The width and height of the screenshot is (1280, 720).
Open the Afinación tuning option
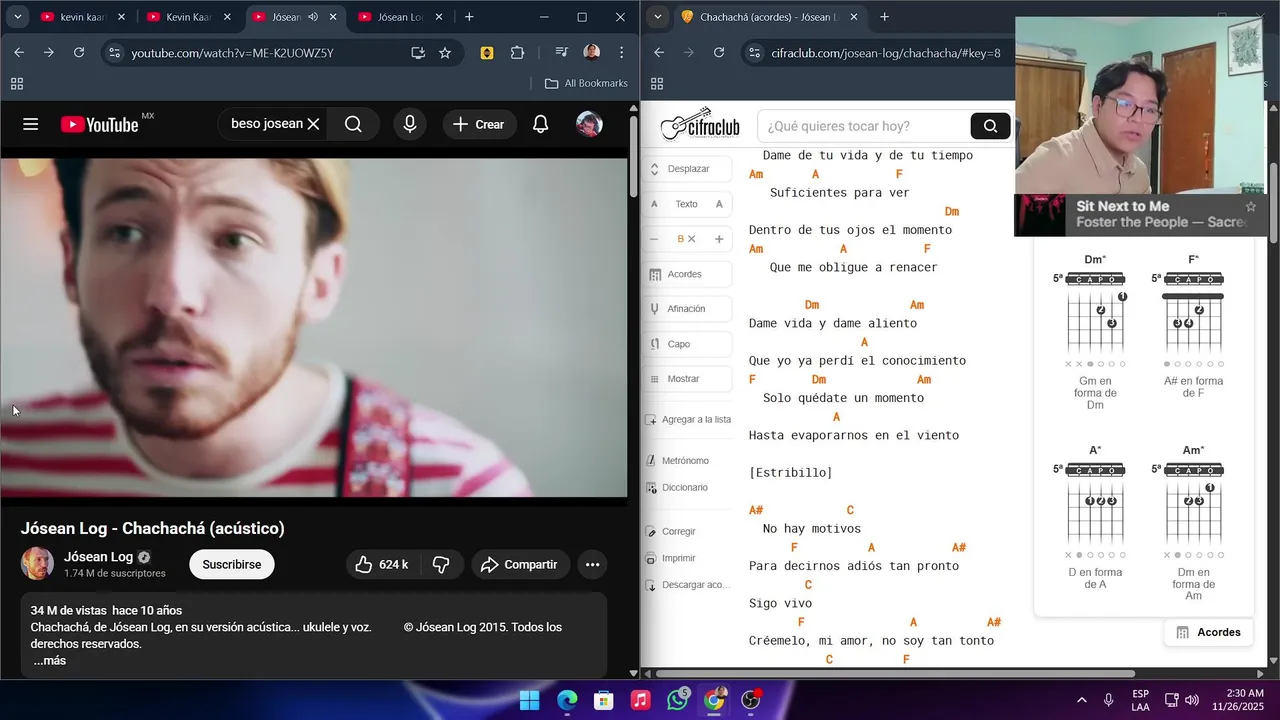point(686,309)
